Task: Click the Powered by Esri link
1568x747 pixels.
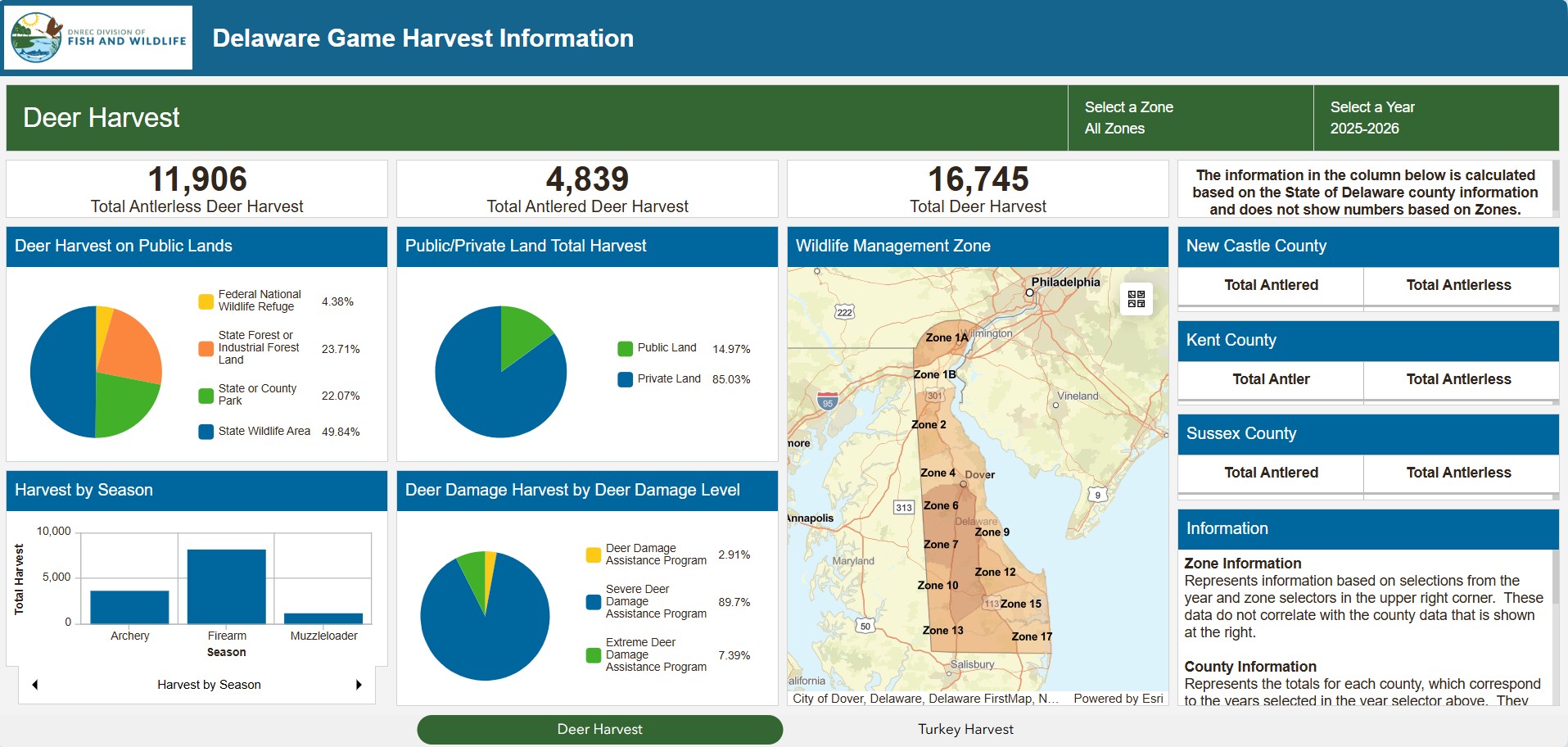Action: click(x=1118, y=698)
